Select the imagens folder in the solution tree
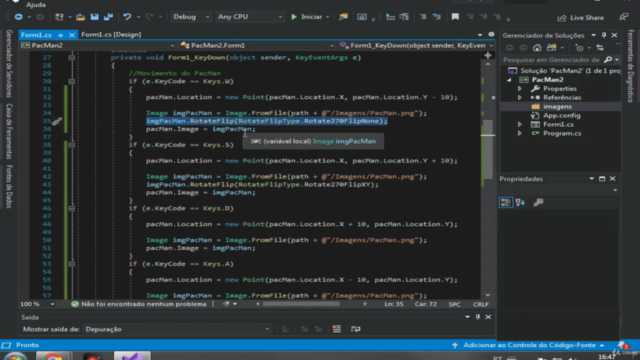 (x=557, y=107)
